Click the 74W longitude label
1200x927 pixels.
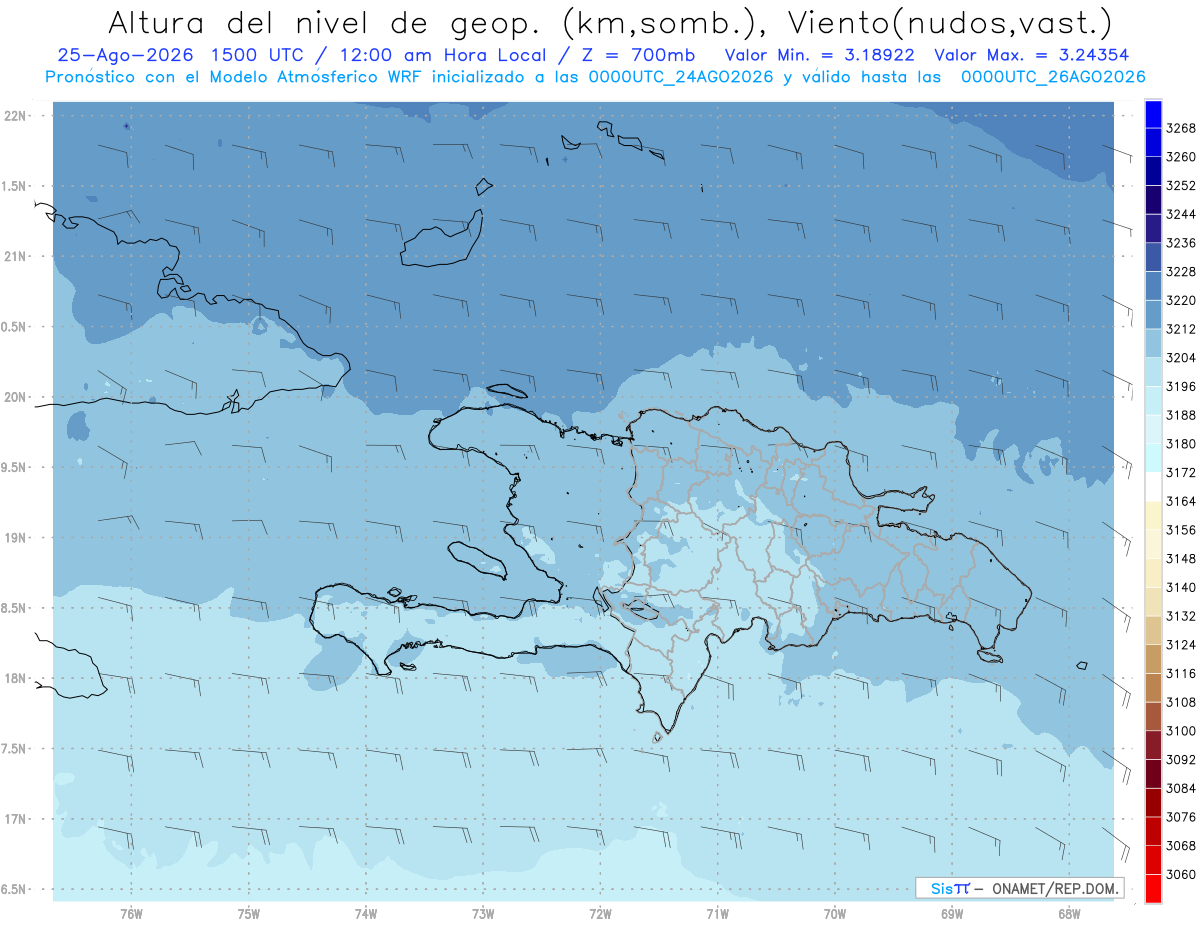coord(366,914)
